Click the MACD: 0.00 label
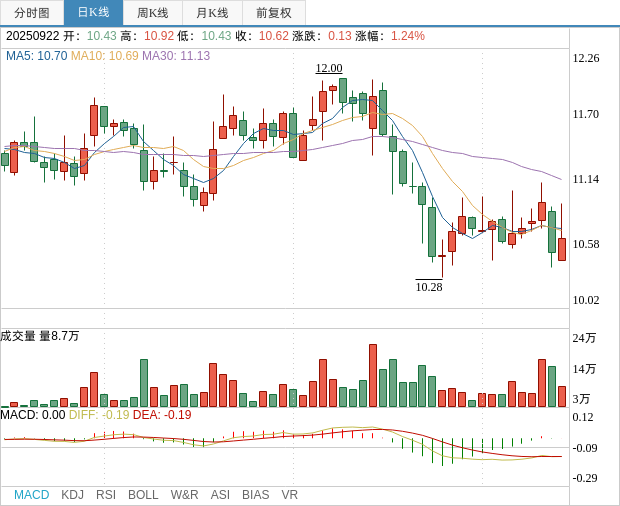The image size is (620, 506). coord(33,415)
